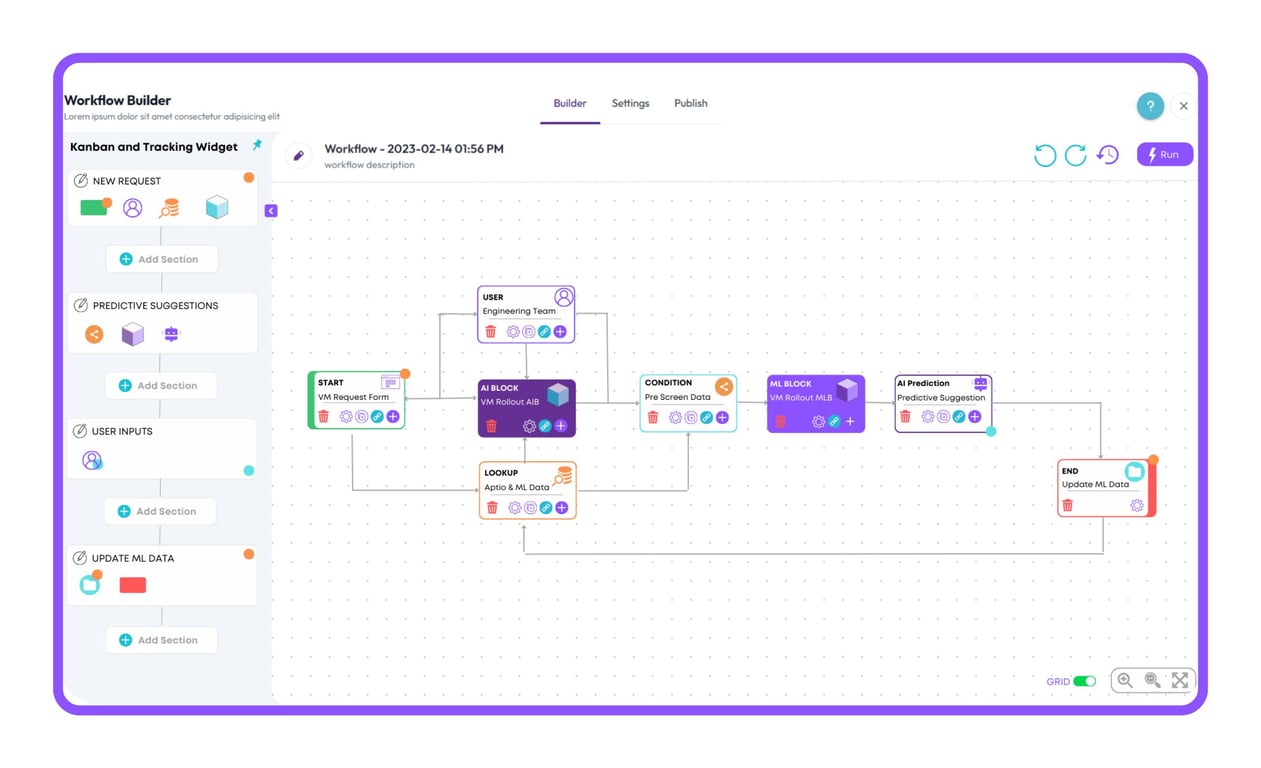Click the pin icon beside Kanban and Tracking Widget

[256, 146]
